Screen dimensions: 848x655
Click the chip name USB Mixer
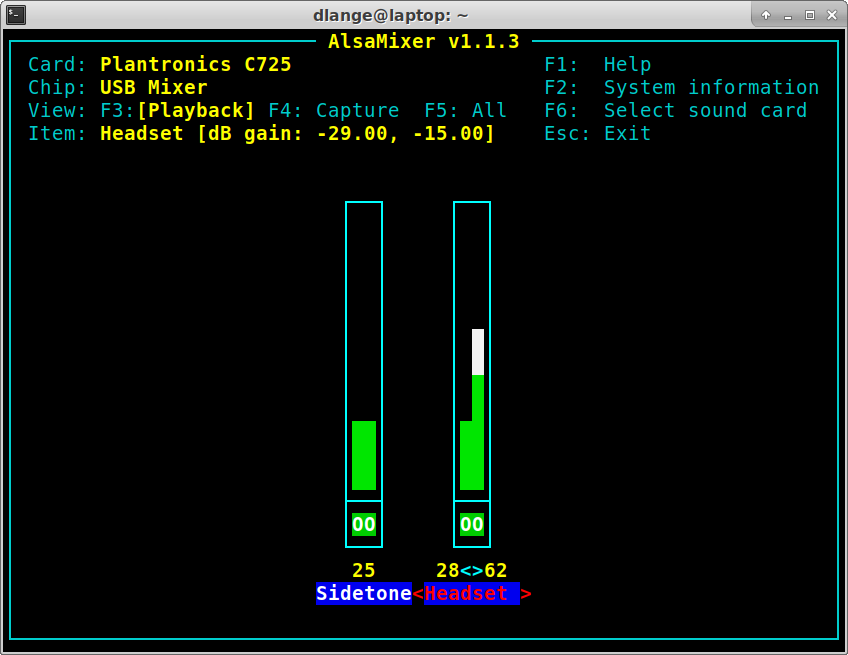[x=154, y=88]
